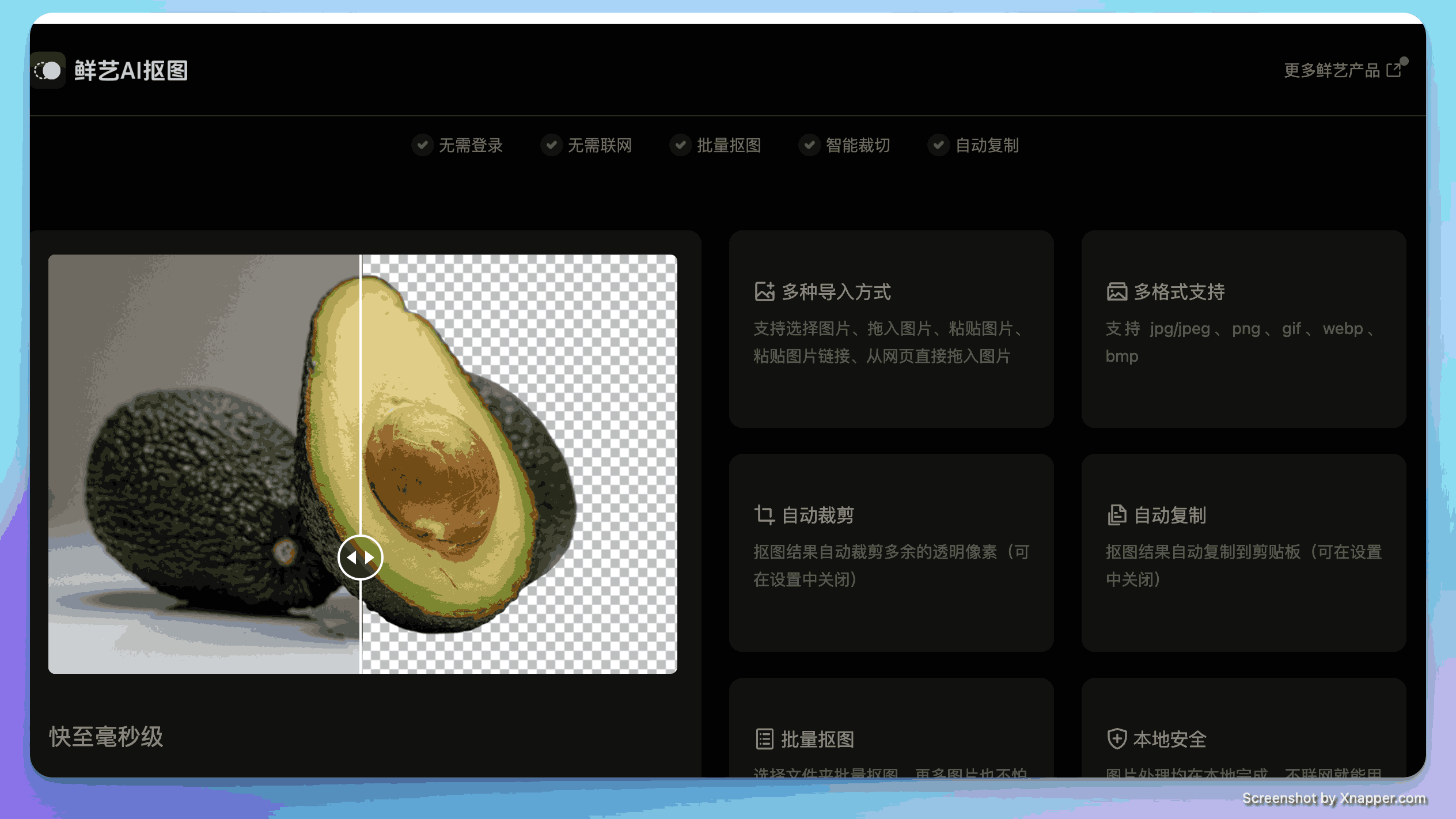Screen dimensions: 1456x819
Task: Click the 自动复制 checkmark in feature row
Action: (938, 145)
